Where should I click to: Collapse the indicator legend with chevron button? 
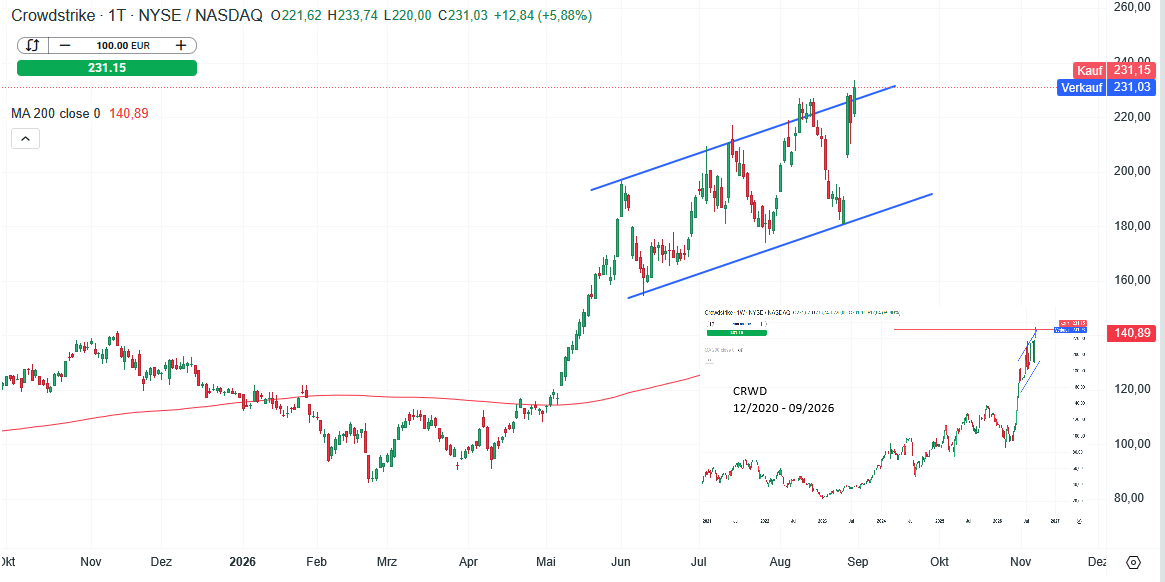tap(25, 138)
